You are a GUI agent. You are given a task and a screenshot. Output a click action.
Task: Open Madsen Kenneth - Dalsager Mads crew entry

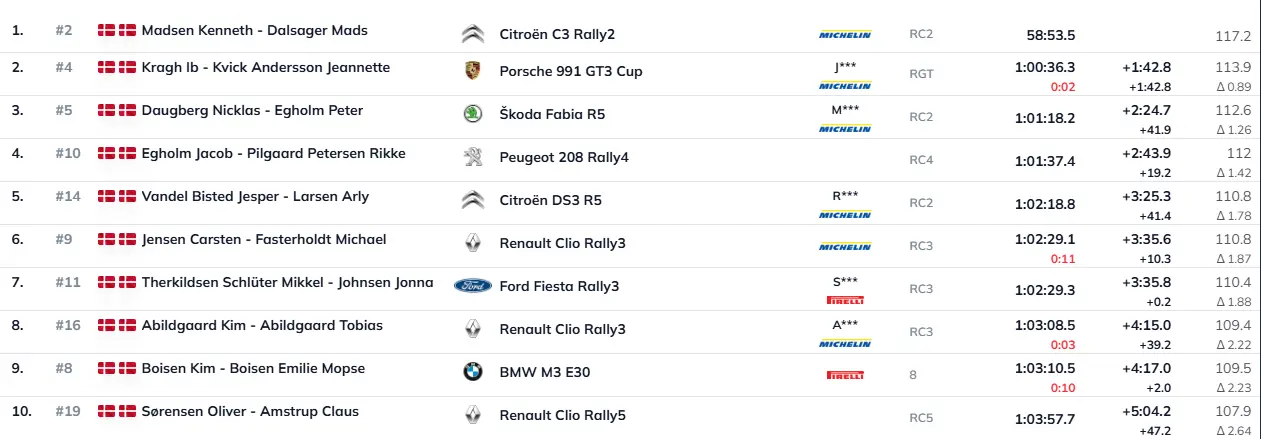pyautogui.click(x=255, y=30)
